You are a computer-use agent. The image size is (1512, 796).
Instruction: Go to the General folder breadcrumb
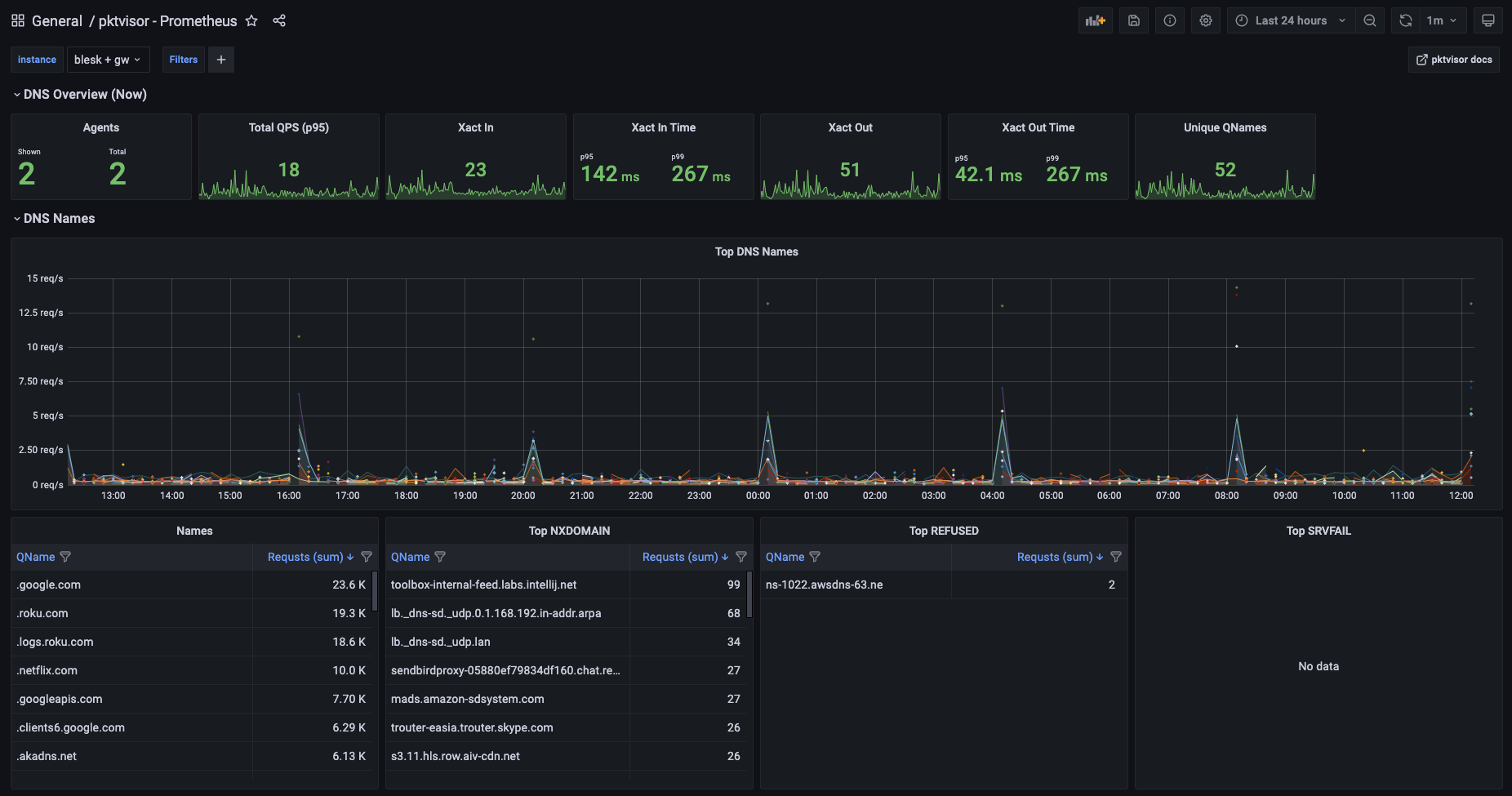[x=57, y=20]
